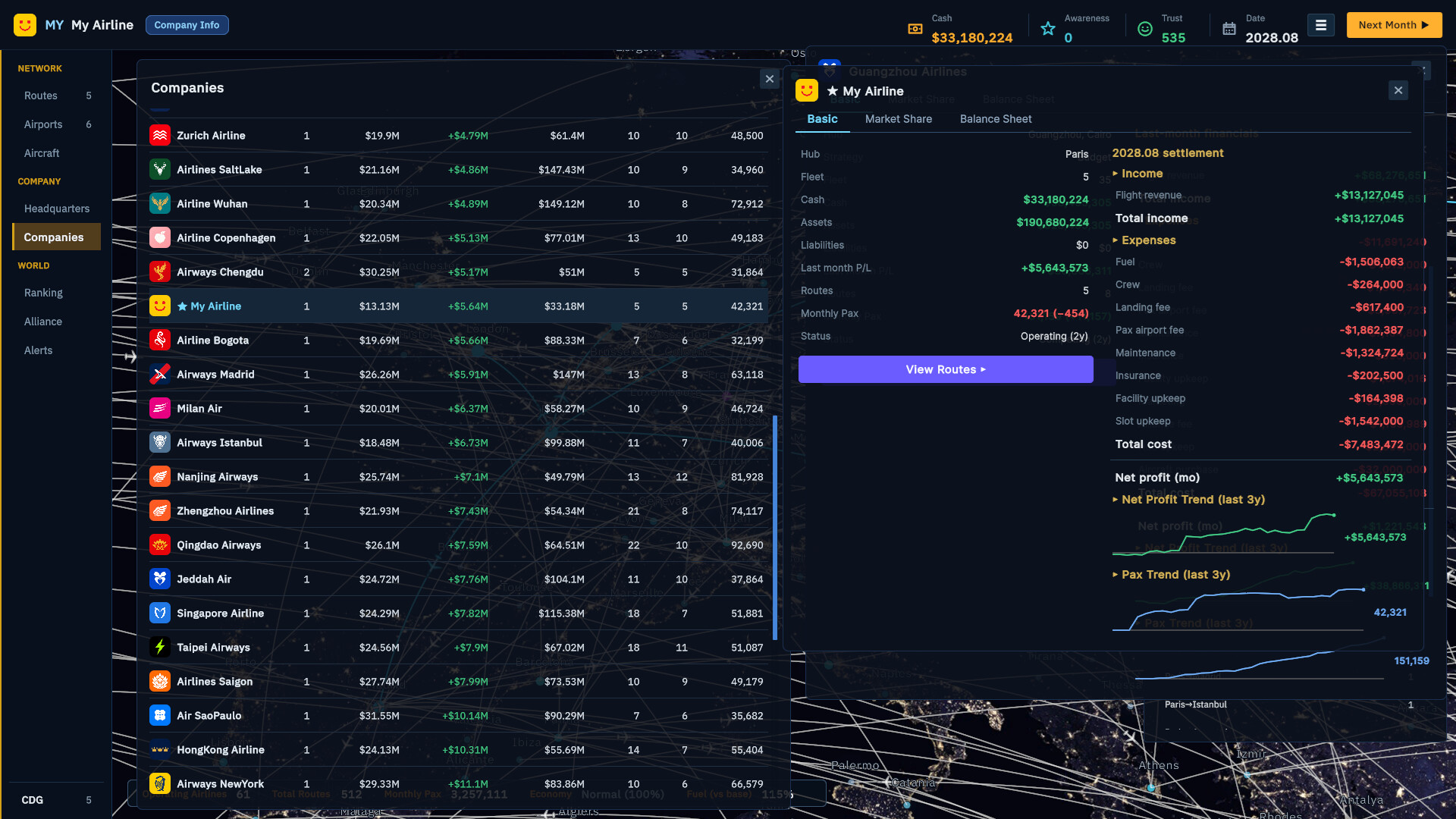Switch to the Balance Sheet tab
Screen dimensions: 1456x819
(x=996, y=119)
